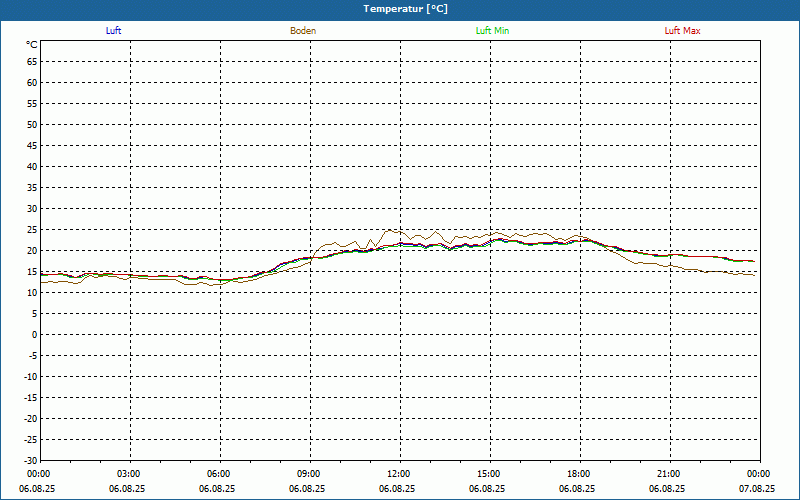Click the 15:00 time axis label
The image size is (800, 500).
pyautogui.click(x=489, y=474)
